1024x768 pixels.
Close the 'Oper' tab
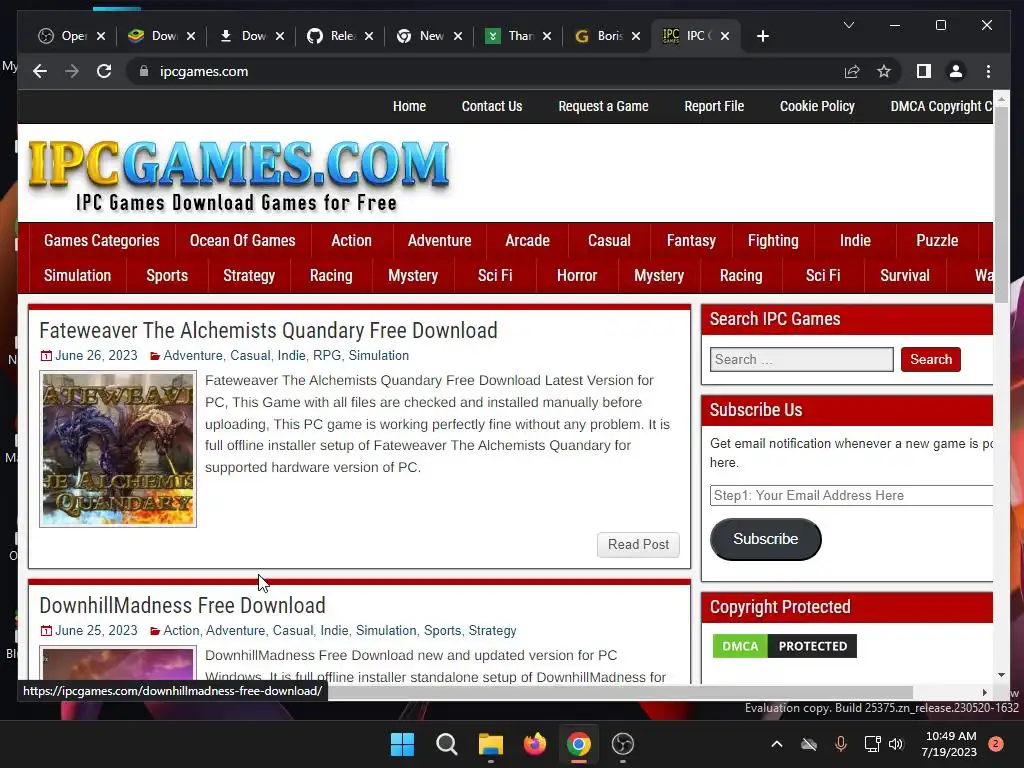click(101, 36)
